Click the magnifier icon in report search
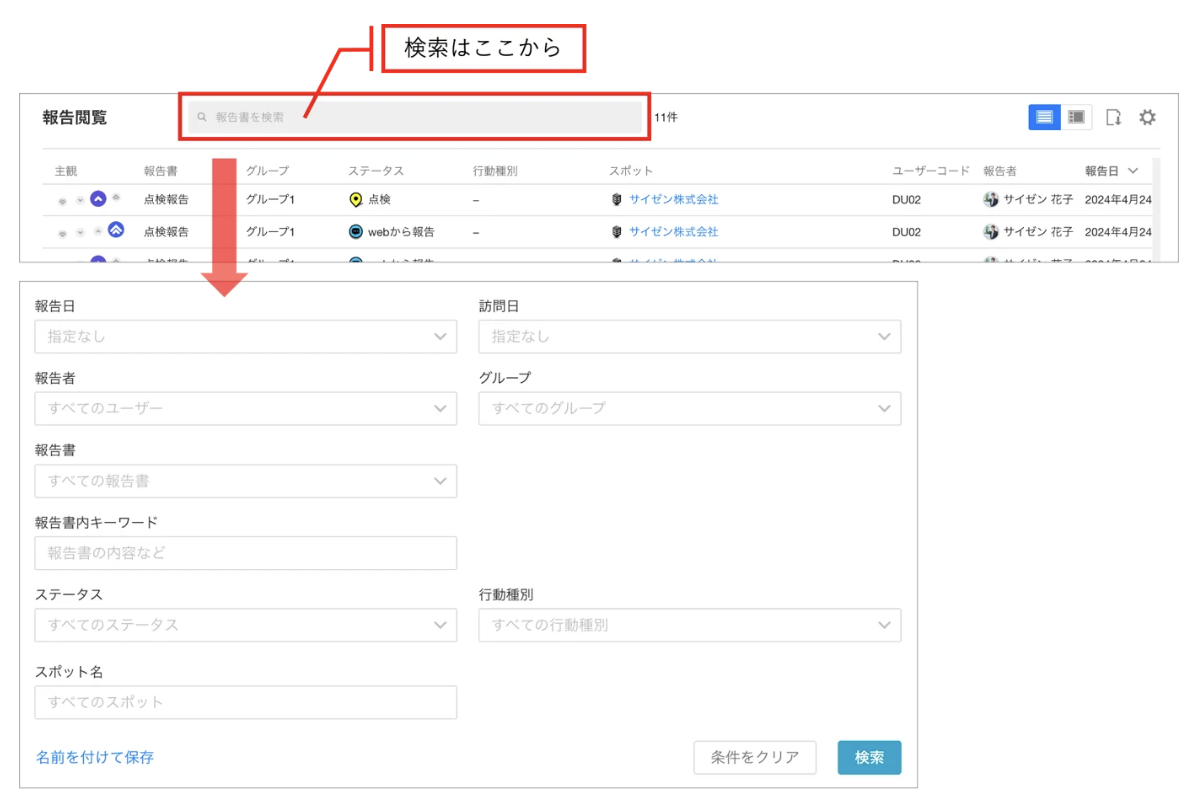Viewport: 1198px width, 806px height. 202,117
